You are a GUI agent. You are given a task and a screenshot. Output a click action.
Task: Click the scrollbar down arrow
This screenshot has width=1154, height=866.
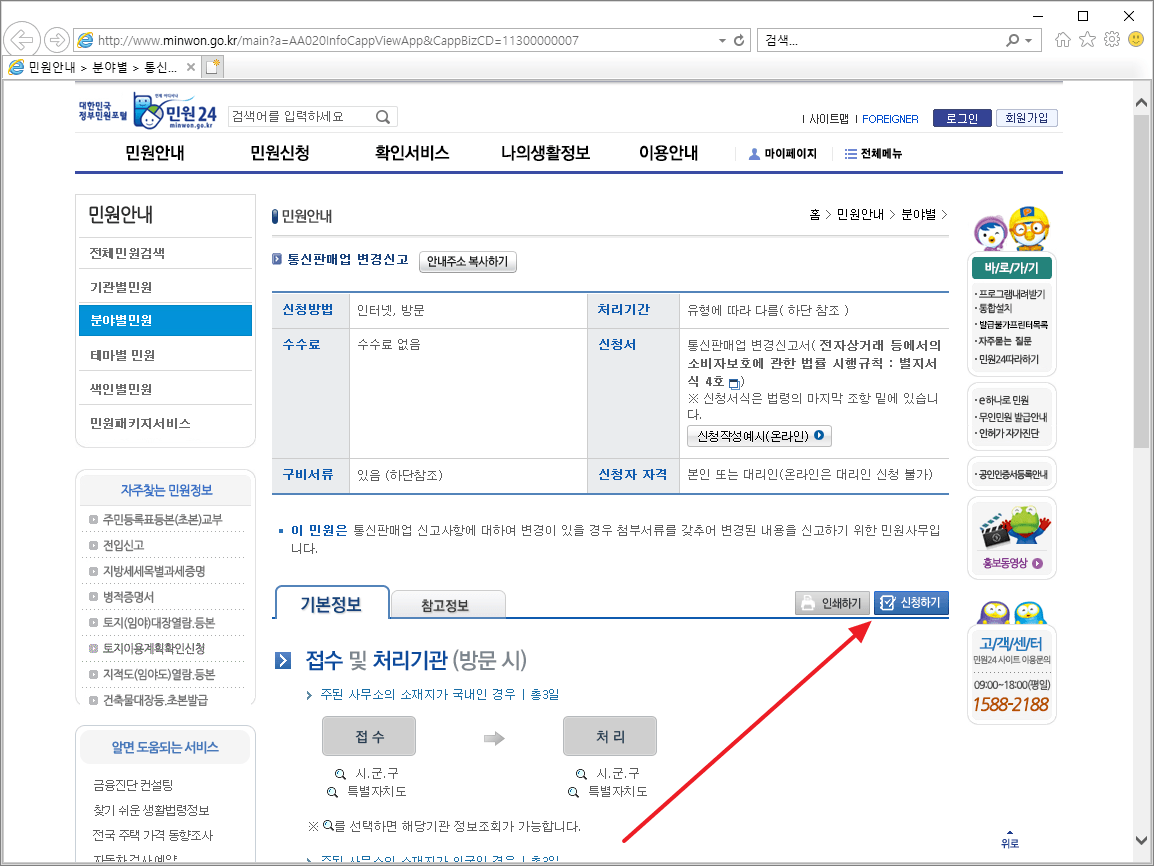click(x=1141, y=840)
